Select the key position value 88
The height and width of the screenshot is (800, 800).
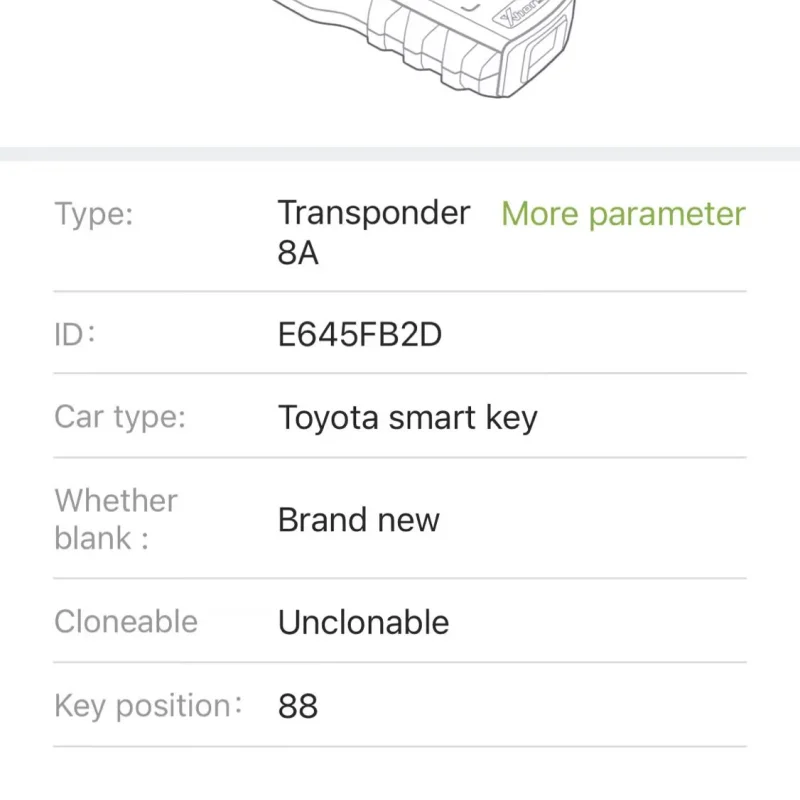(x=298, y=706)
